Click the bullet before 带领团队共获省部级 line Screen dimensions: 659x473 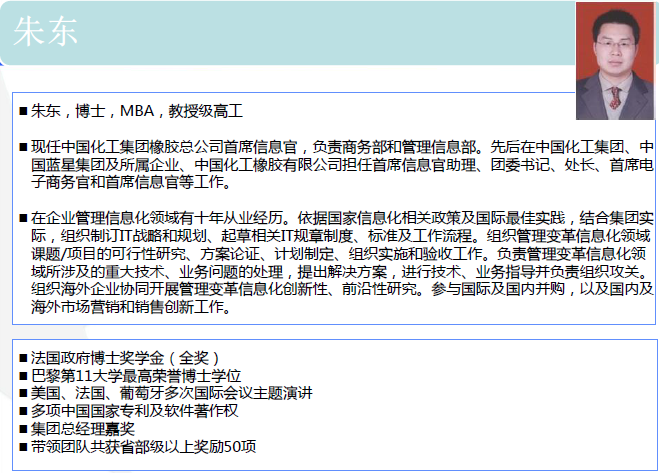23,447
